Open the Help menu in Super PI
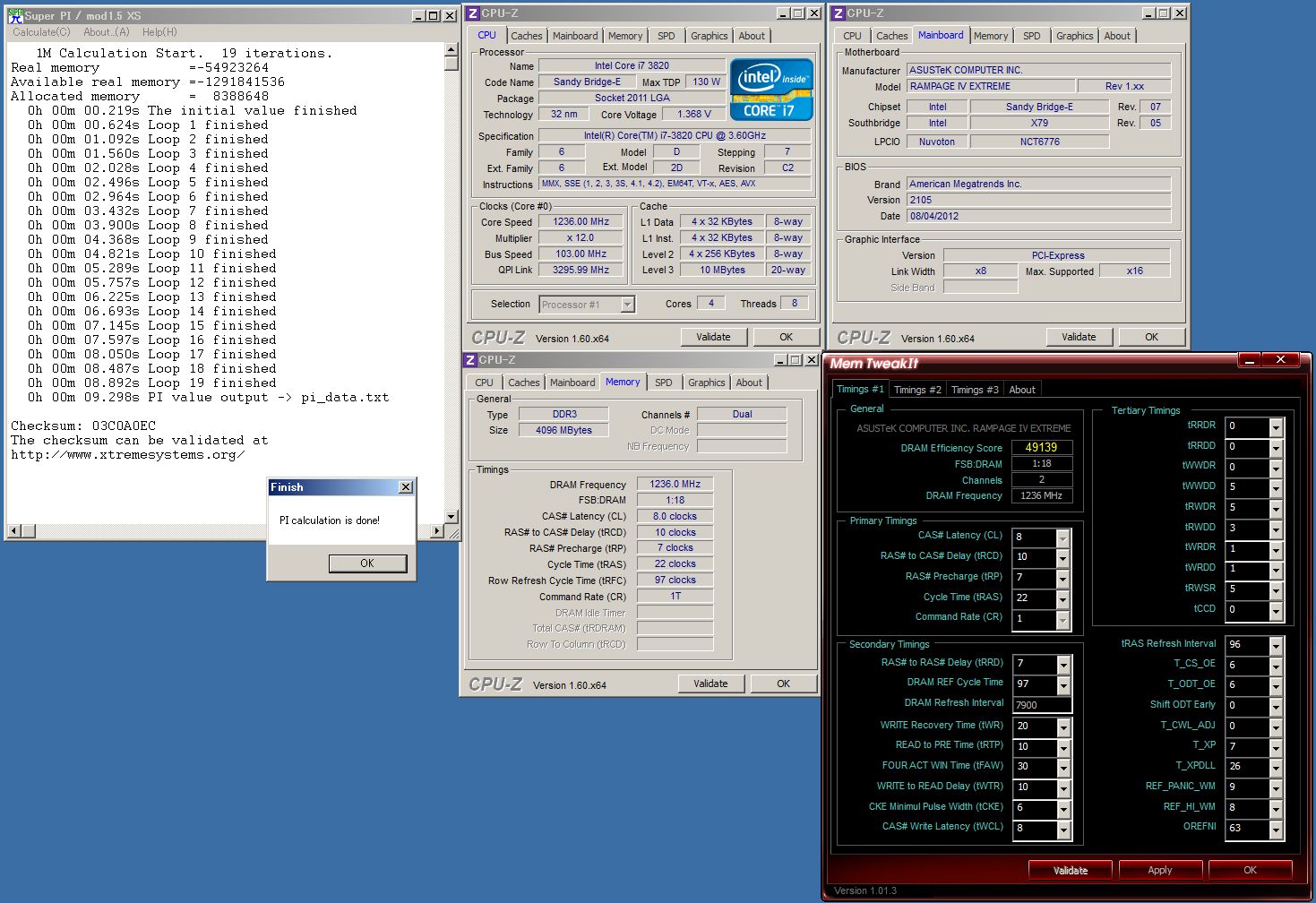The width and height of the screenshot is (1316, 903). (159, 32)
